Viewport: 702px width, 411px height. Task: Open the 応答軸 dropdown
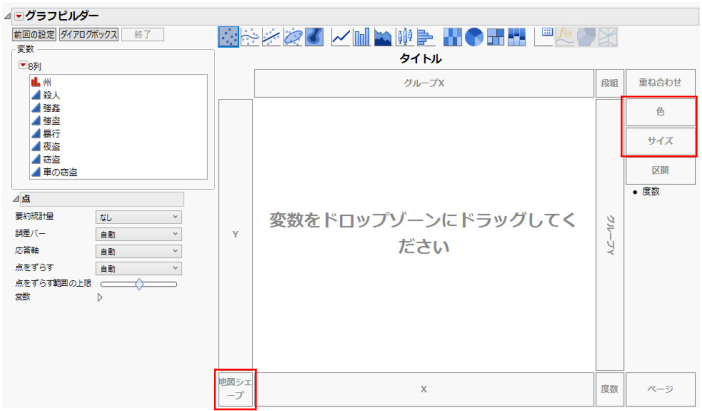pos(138,251)
